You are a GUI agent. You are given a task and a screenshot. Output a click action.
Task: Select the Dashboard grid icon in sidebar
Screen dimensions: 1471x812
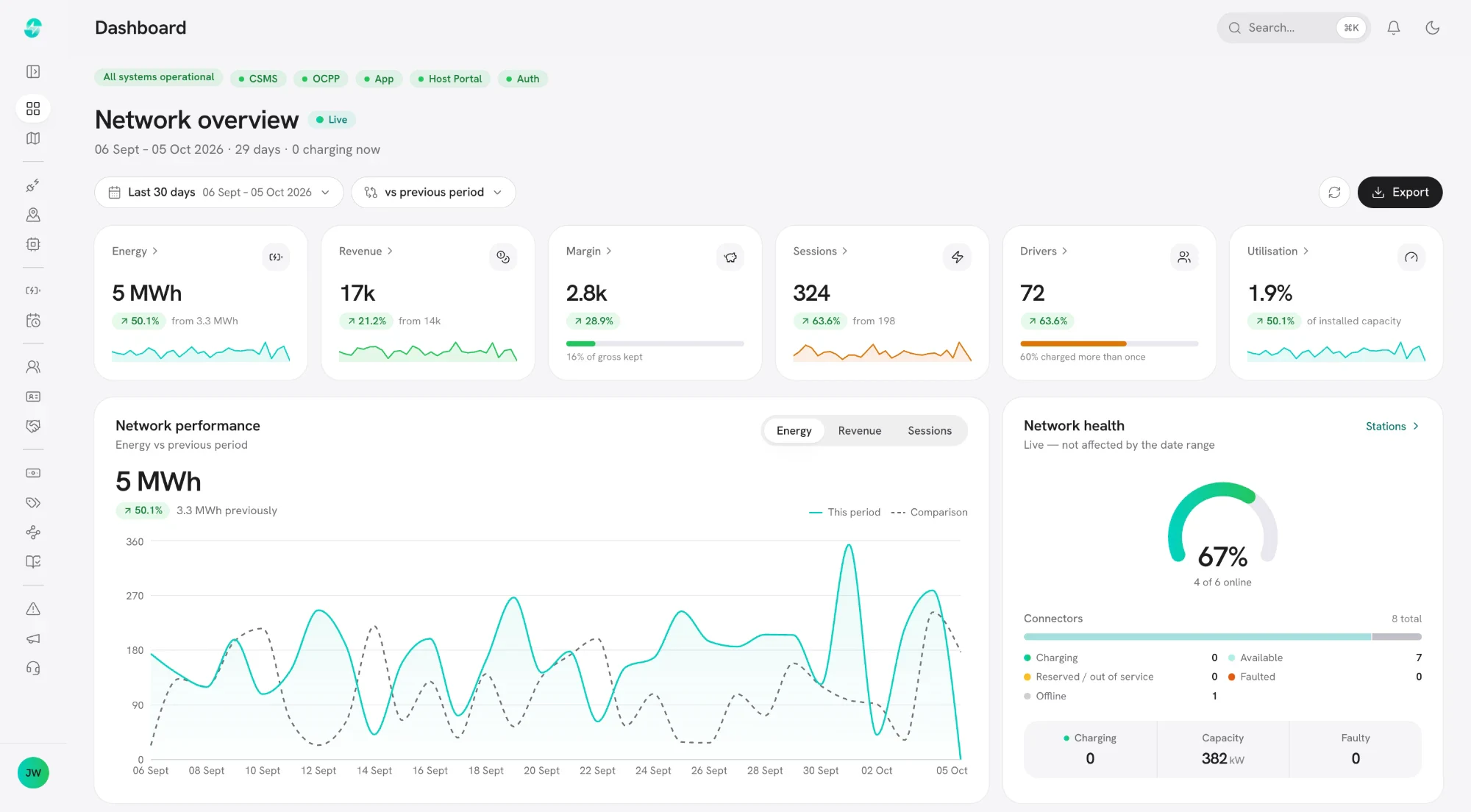tap(33, 109)
